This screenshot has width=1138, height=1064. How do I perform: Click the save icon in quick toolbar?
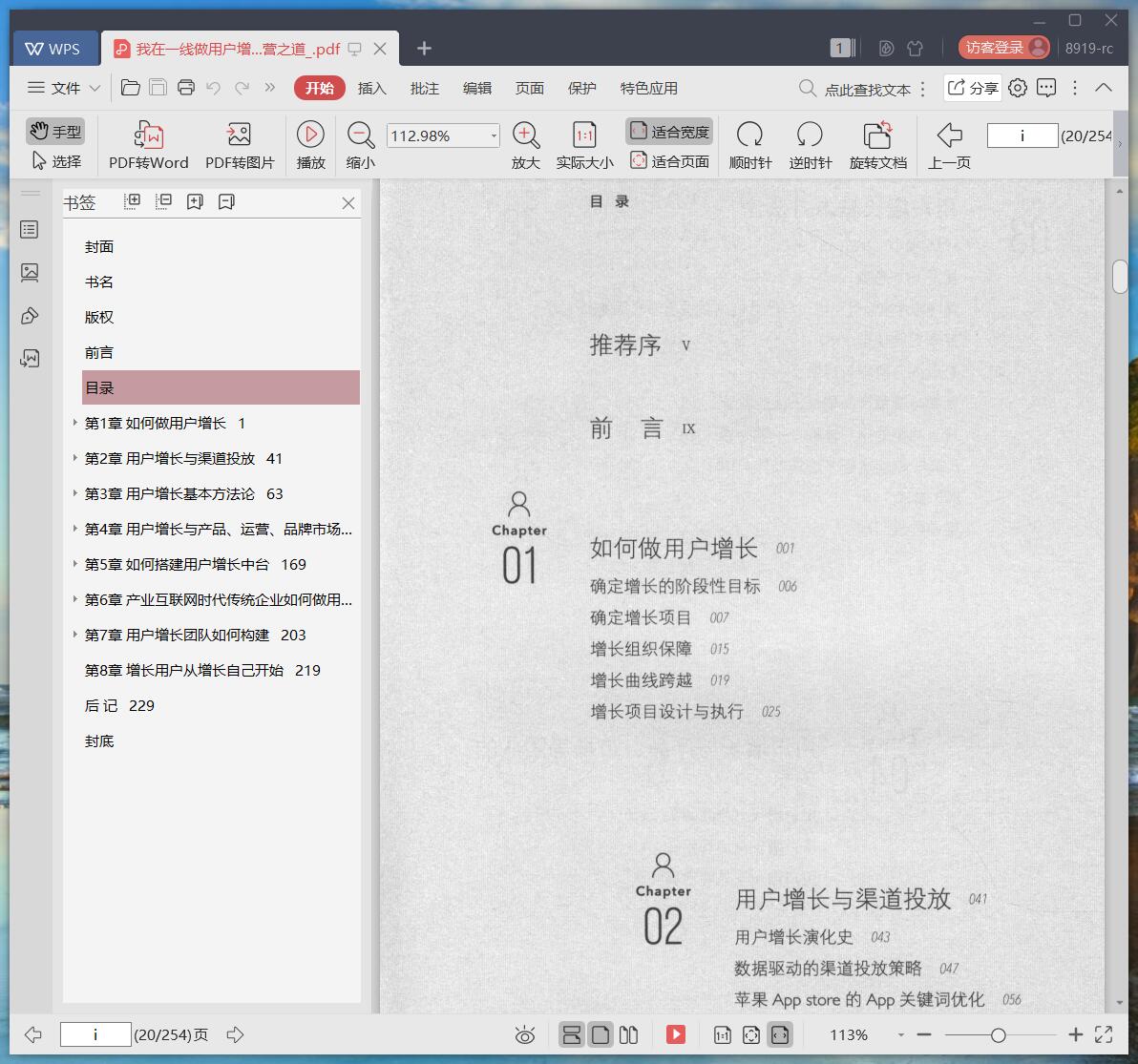tap(158, 88)
